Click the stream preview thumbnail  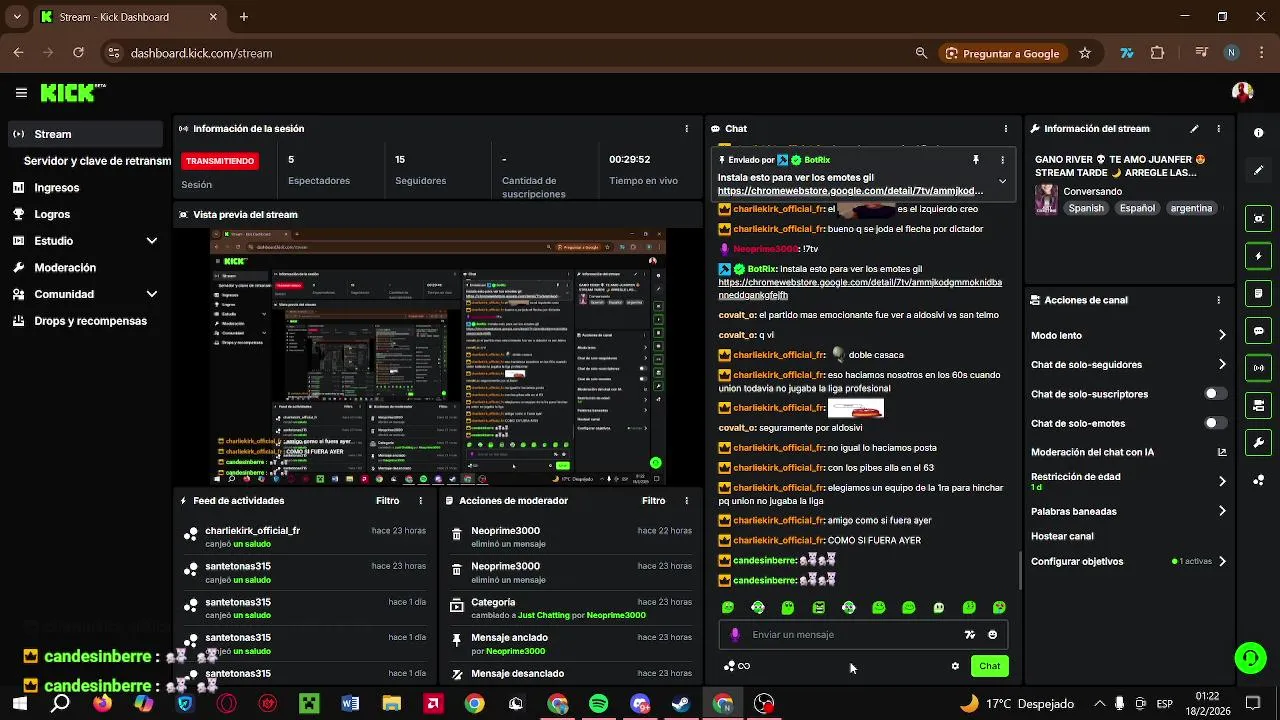tap(438, 357)
